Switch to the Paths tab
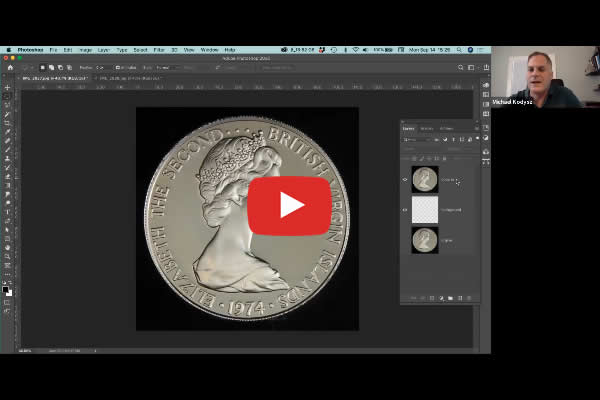This screenshot has width=600, height=400. click(446, 129)
